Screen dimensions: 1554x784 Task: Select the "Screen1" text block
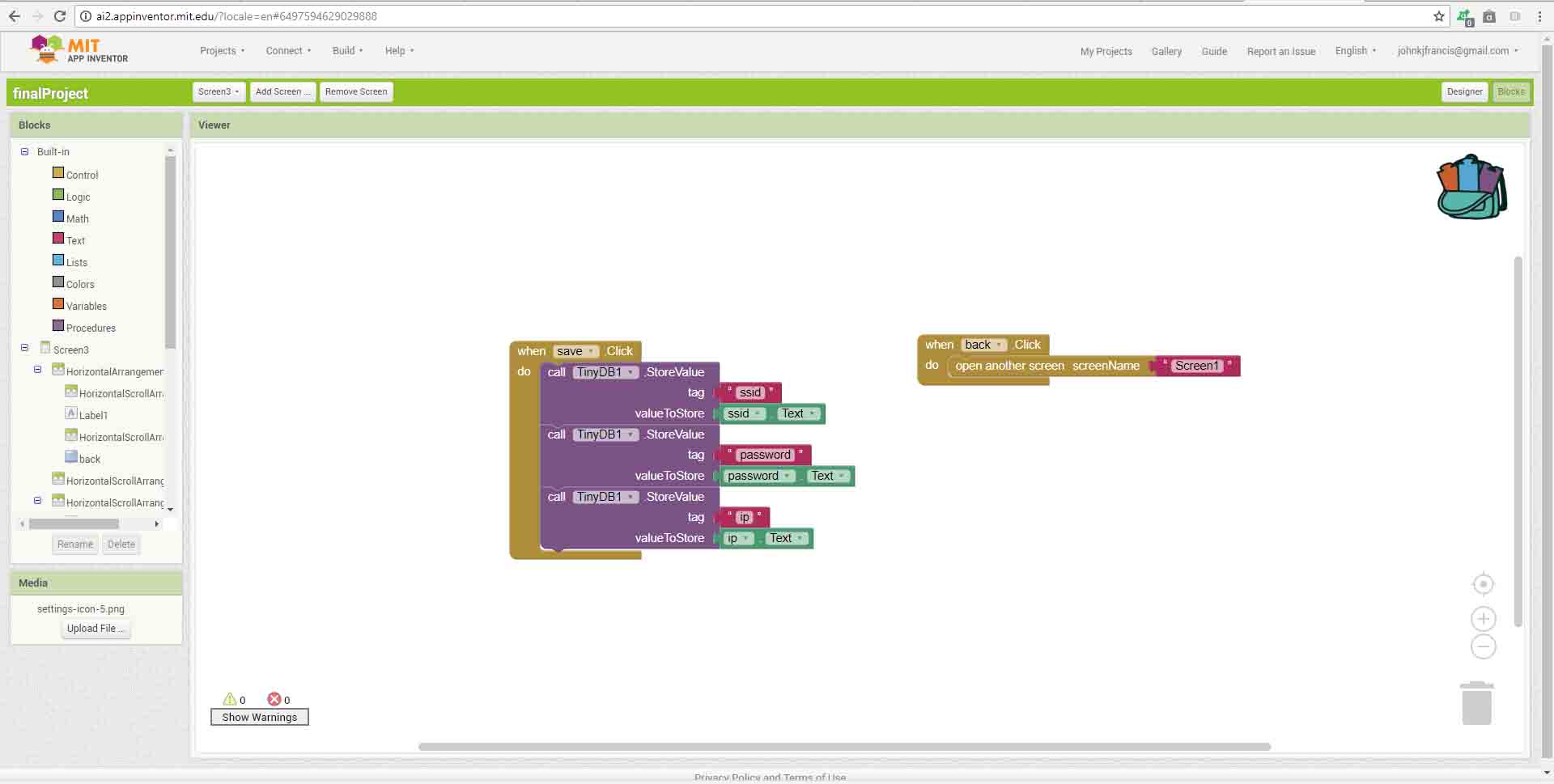point(1196,366)
